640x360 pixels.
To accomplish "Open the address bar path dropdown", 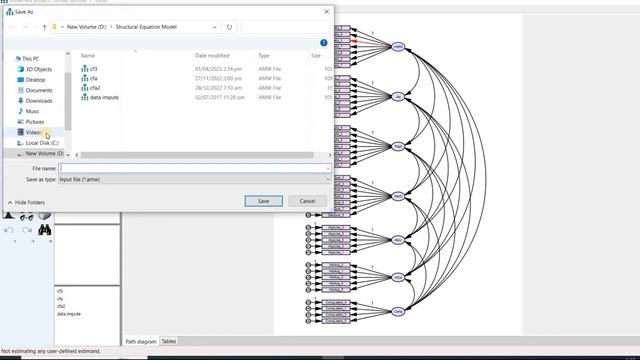I will click(214, 27).
